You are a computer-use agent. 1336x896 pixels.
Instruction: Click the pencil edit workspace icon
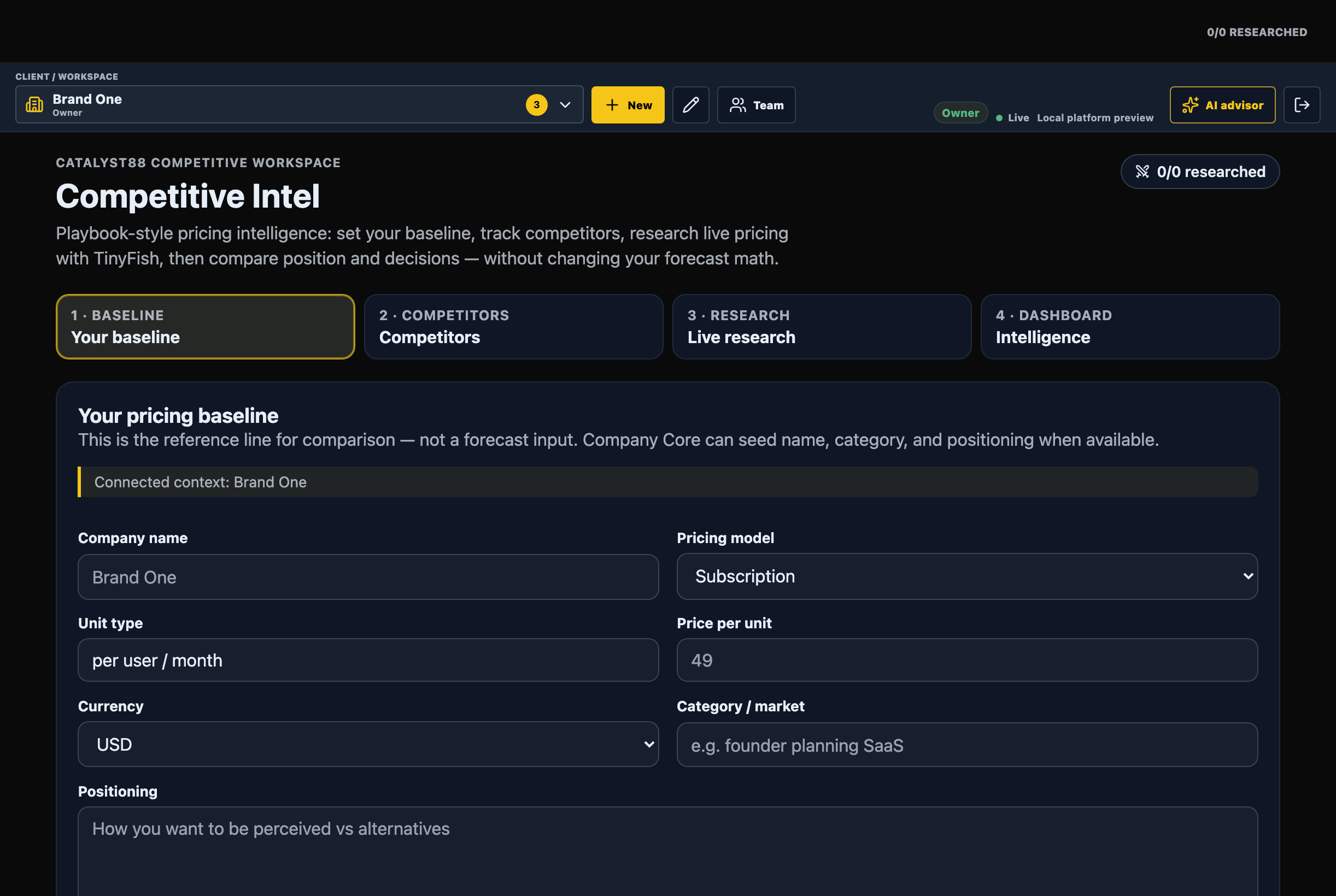[690, 104]
